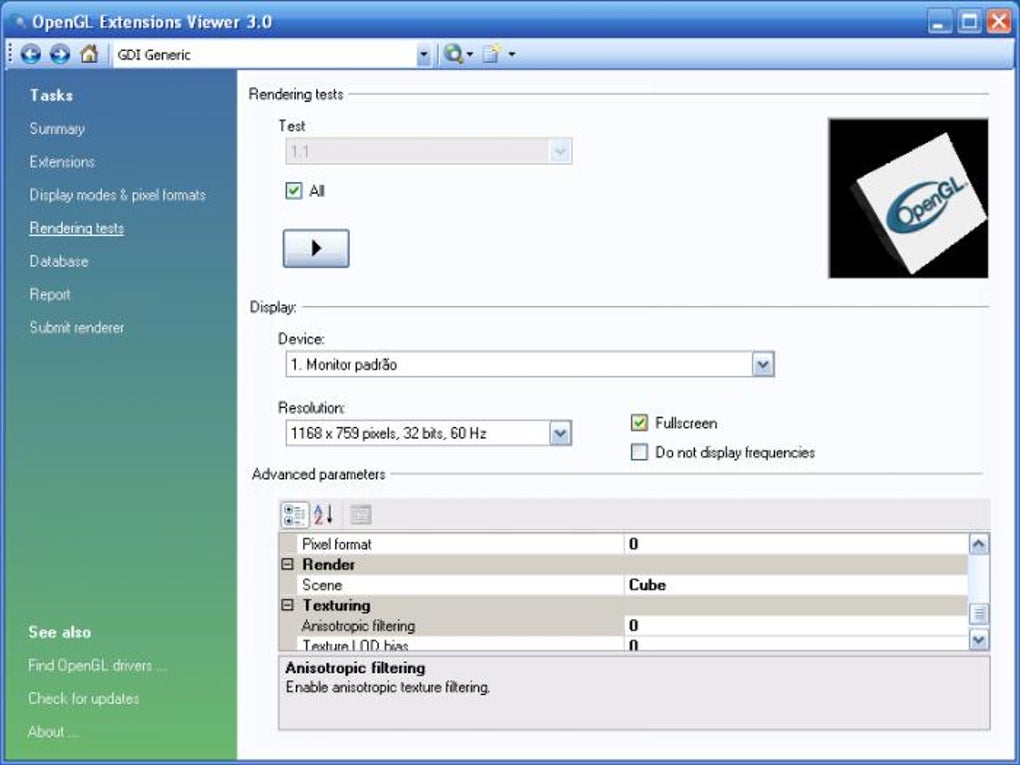Click Find OpenGL drivers link
Image resolution: width=1020 pixels, height=765 pixels.
click(x=97, y=665)
